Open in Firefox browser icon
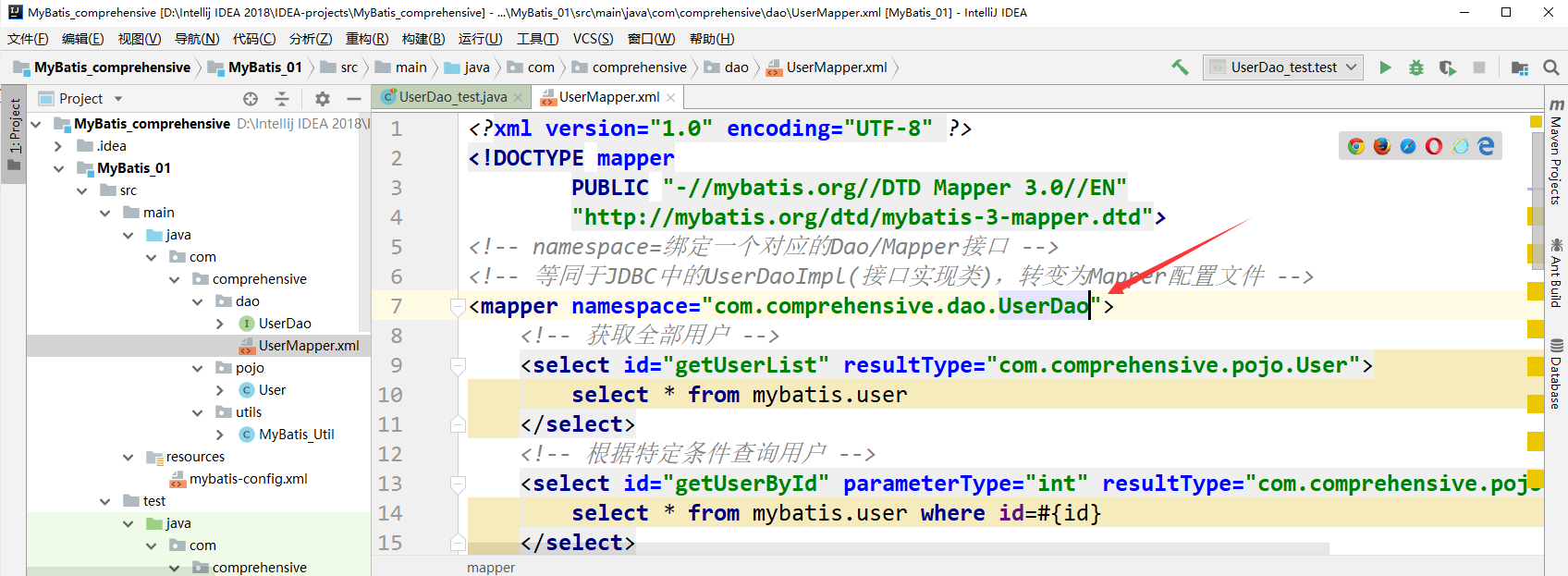 point(1382,146)
